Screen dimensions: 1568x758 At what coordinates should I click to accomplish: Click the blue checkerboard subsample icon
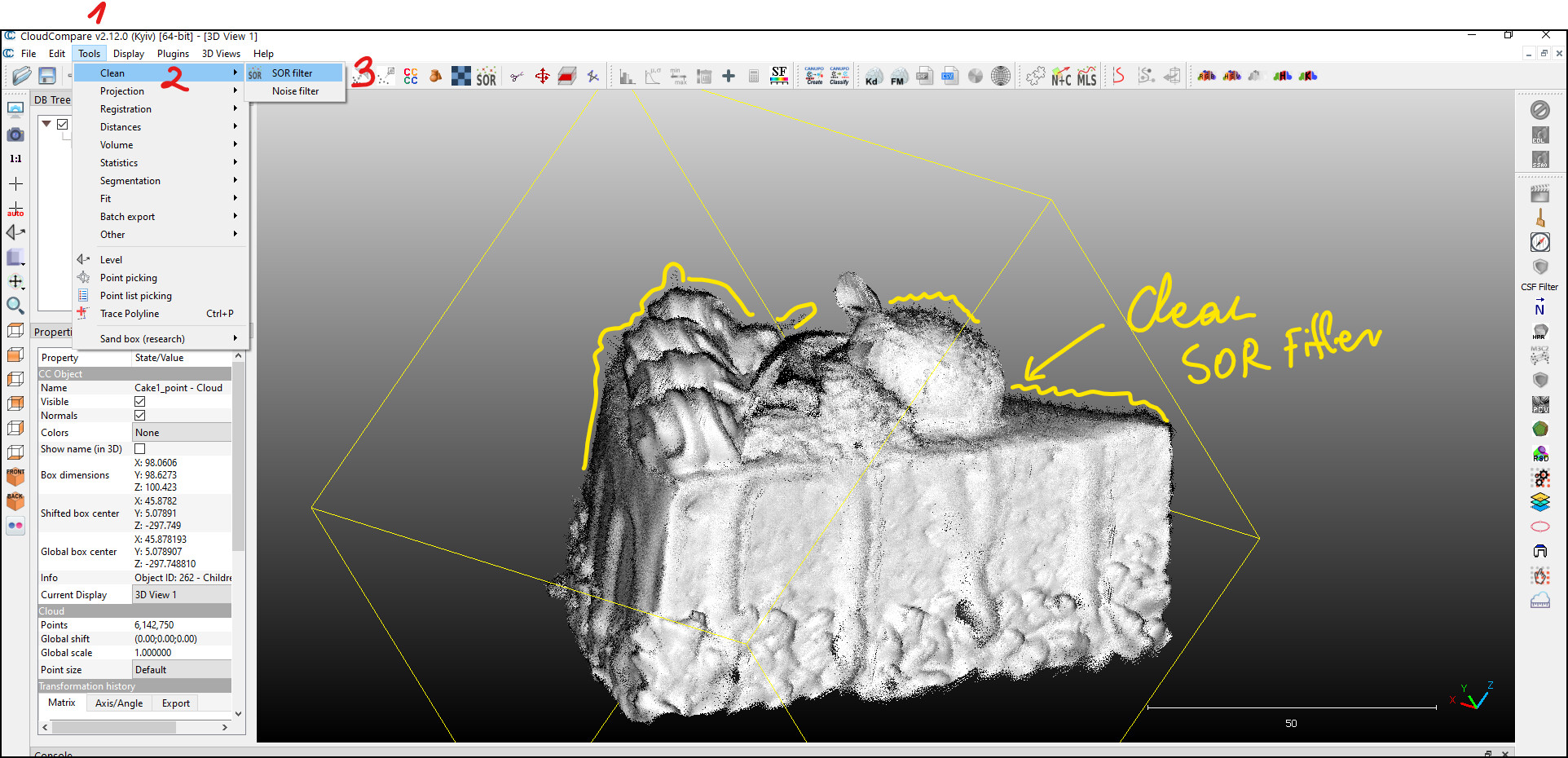[461, 76]
